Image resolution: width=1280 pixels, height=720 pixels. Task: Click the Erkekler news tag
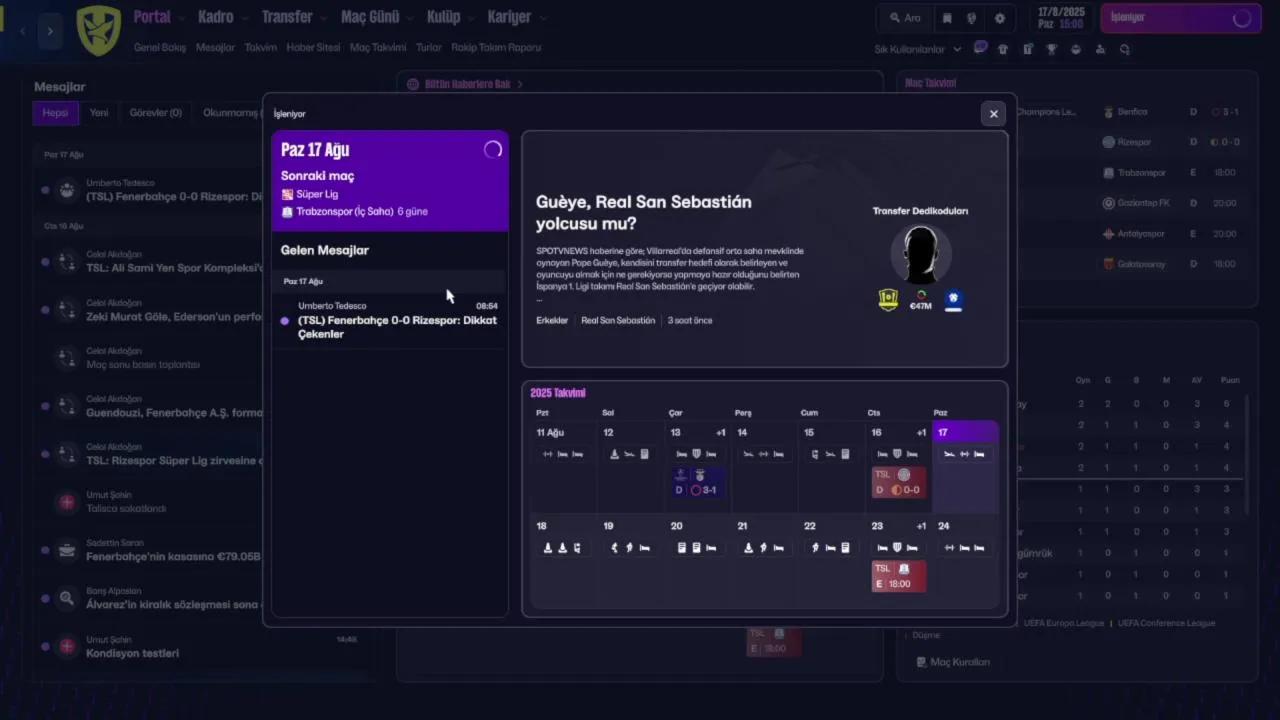(552, 320)
